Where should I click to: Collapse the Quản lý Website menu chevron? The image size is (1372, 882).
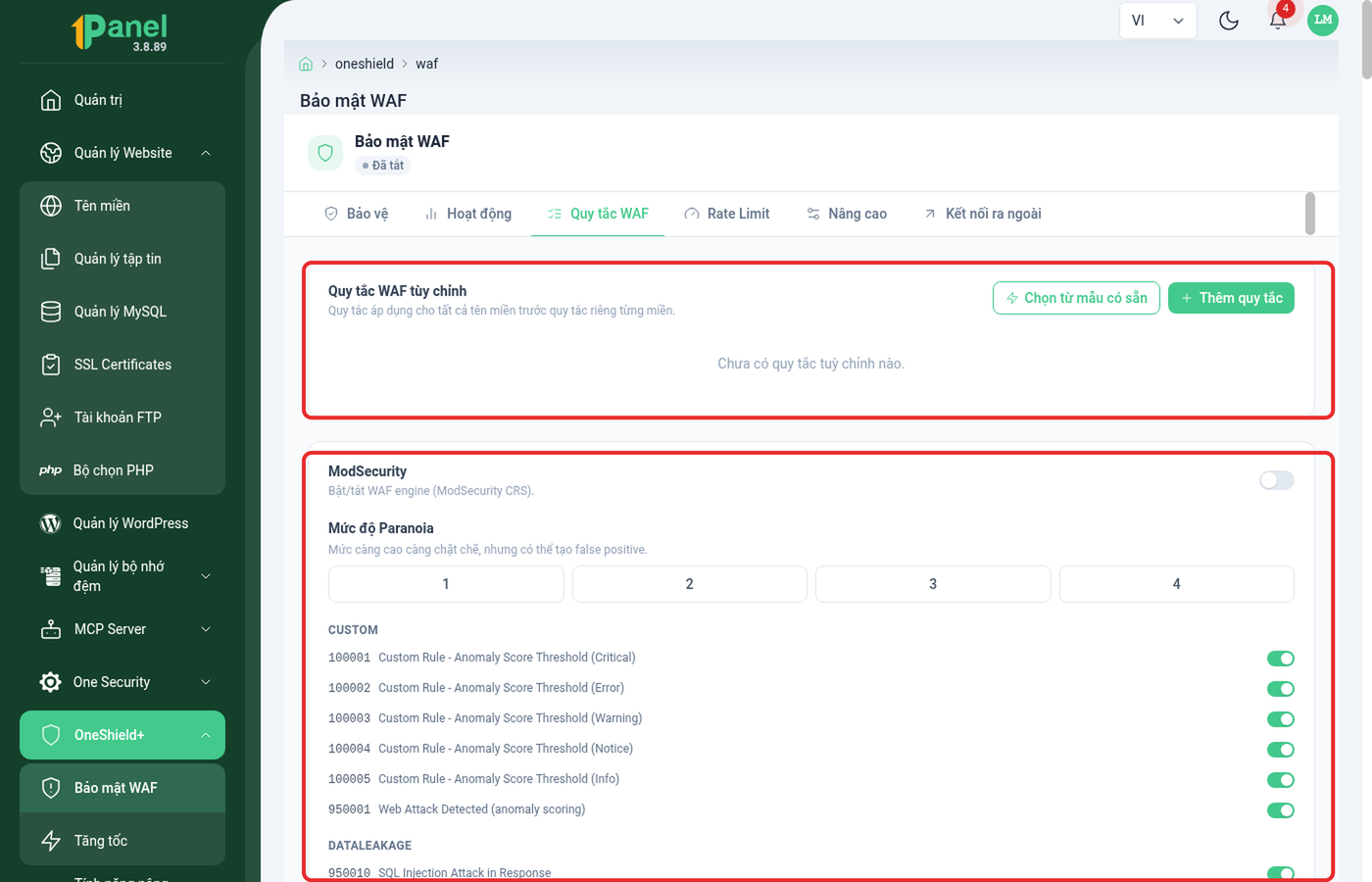206,153
